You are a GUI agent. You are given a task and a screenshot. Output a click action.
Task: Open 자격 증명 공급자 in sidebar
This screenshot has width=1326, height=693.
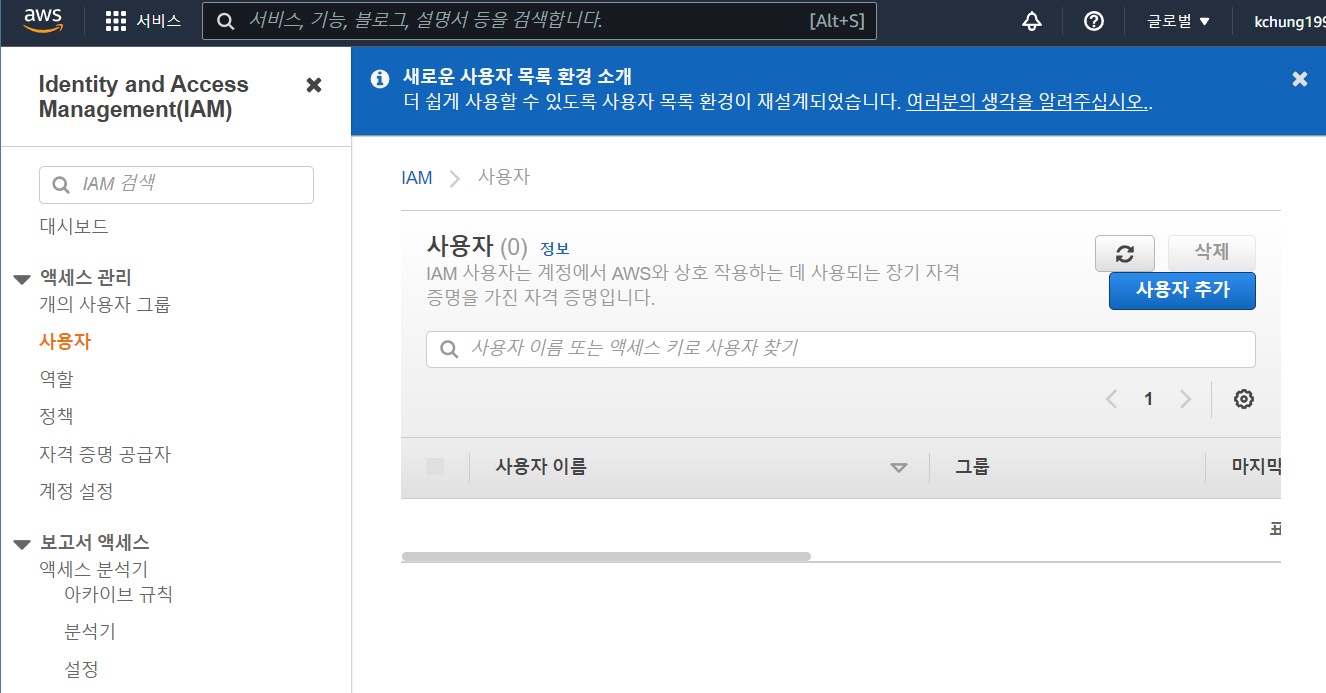[105, 454]
